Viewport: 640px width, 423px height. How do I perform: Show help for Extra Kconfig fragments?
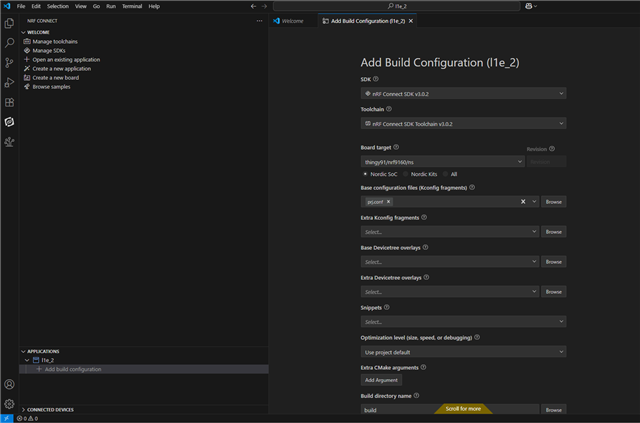[x=424, y=217]
